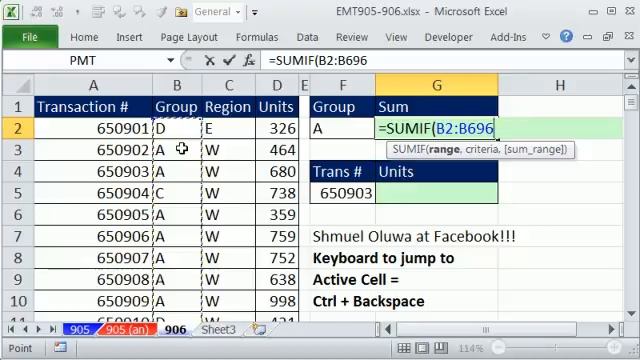Screen dimensions: 640x360
Task: Select column B header
Action: (177, 85)
